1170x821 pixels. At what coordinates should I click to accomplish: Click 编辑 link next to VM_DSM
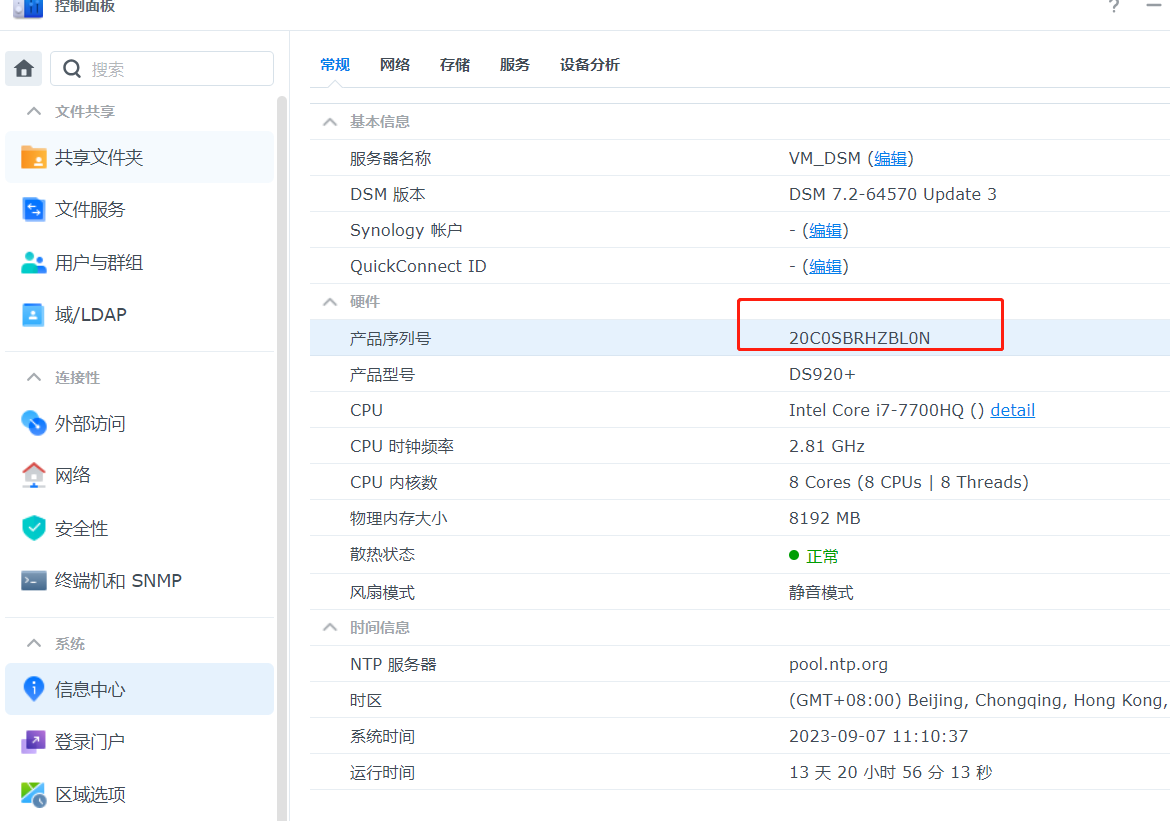pos(890,159)
